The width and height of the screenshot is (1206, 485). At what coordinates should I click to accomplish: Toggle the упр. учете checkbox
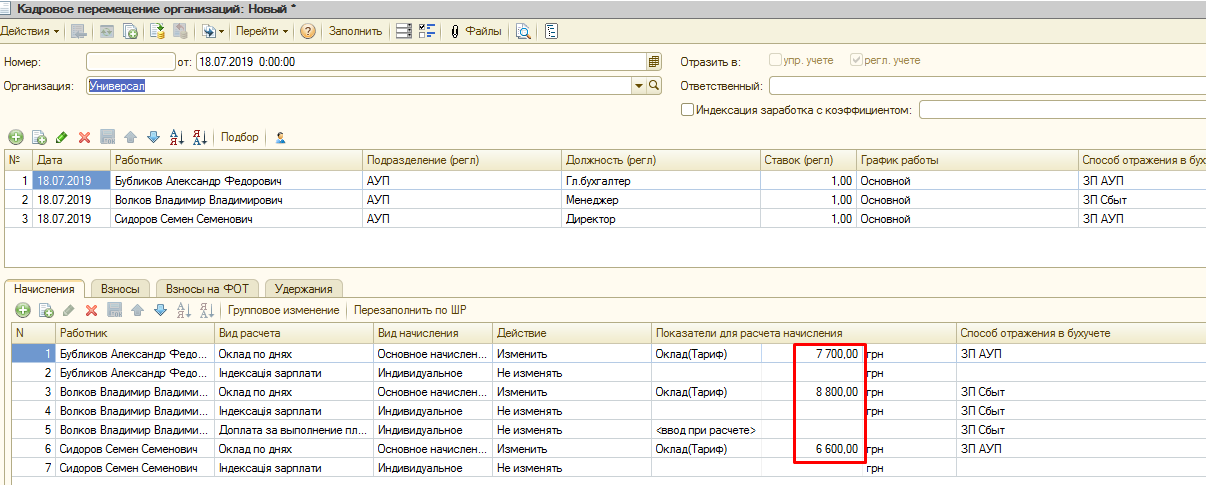775,60
